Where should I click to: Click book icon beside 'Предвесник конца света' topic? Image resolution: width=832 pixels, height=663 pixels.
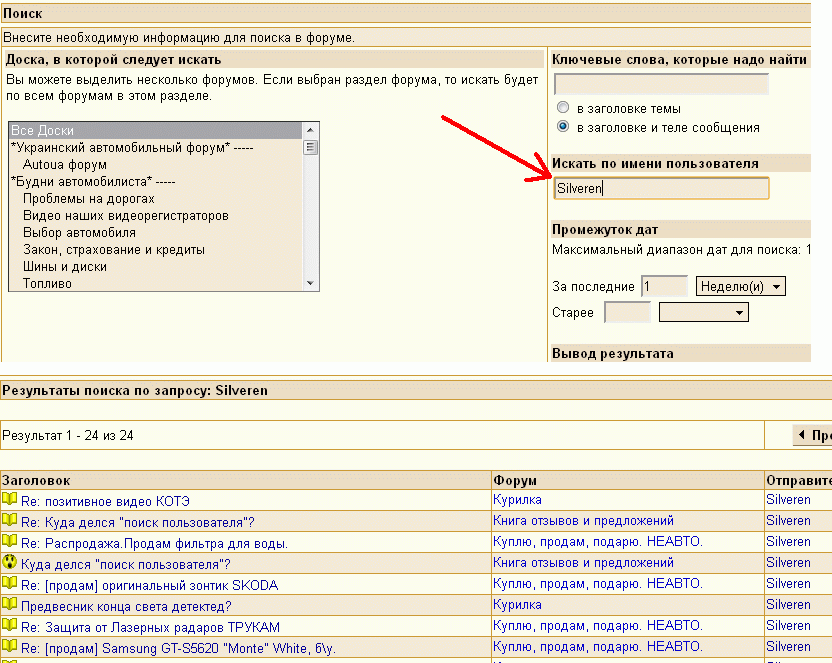(10, 605)
